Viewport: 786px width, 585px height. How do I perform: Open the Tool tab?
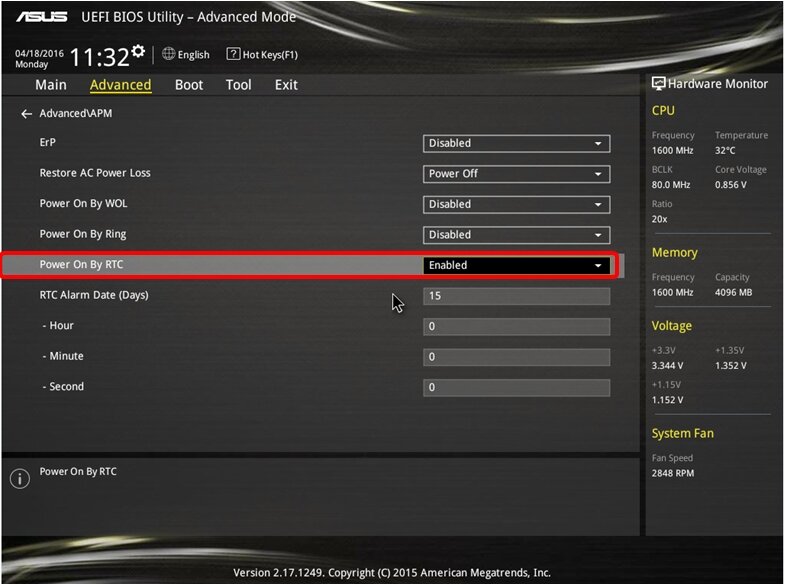pos(239,85)
